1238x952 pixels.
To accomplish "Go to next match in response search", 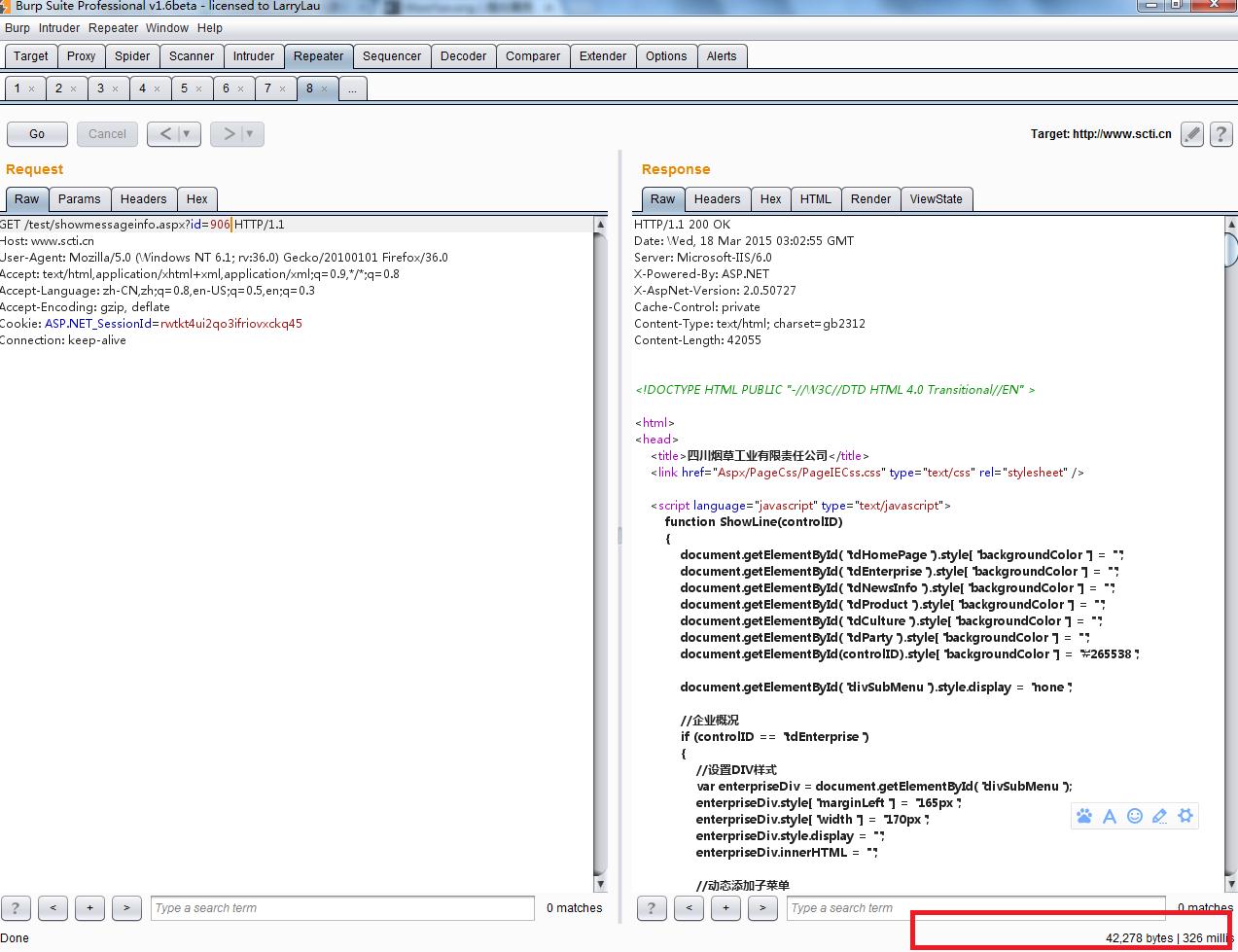I will point(762,908).
